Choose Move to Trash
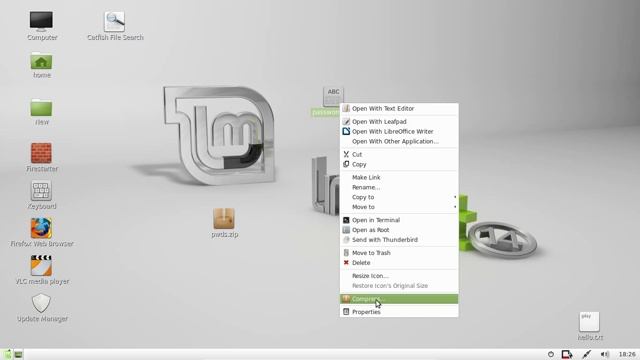640x360 pixels. click(x=399, y=253)
